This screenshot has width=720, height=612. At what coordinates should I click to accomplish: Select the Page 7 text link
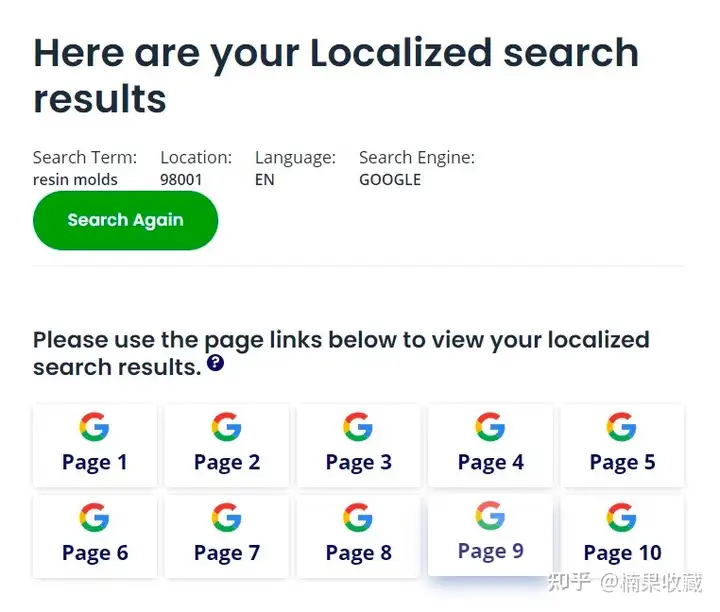pos(227,553)
